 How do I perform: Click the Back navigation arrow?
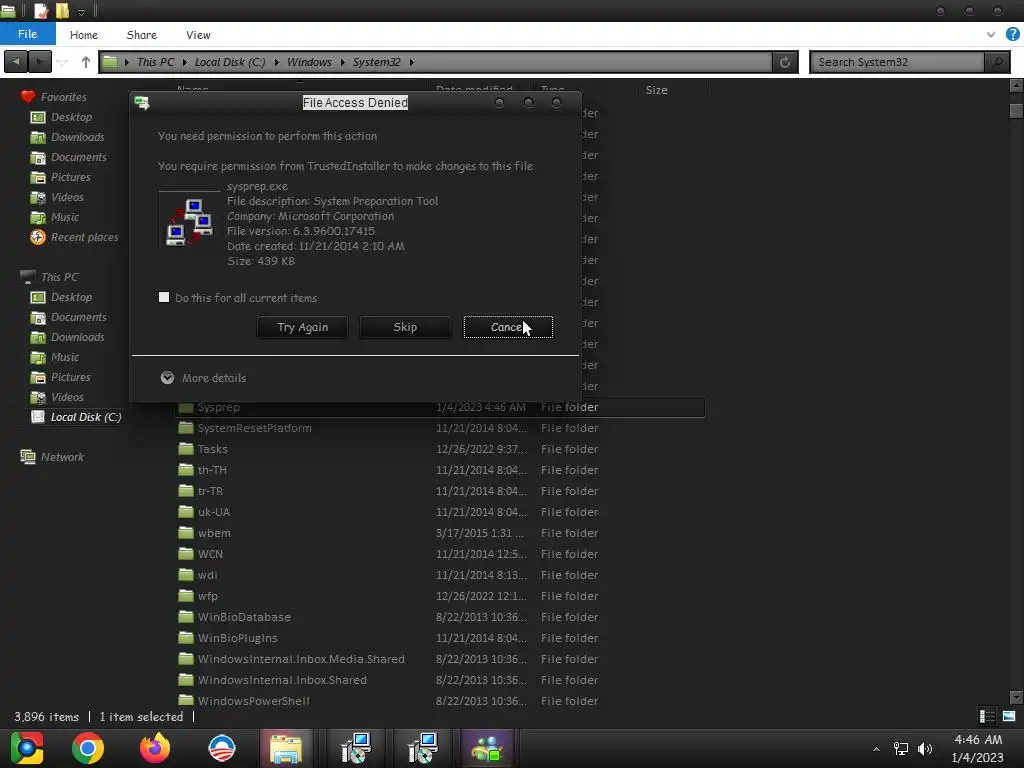click(16, 62)
